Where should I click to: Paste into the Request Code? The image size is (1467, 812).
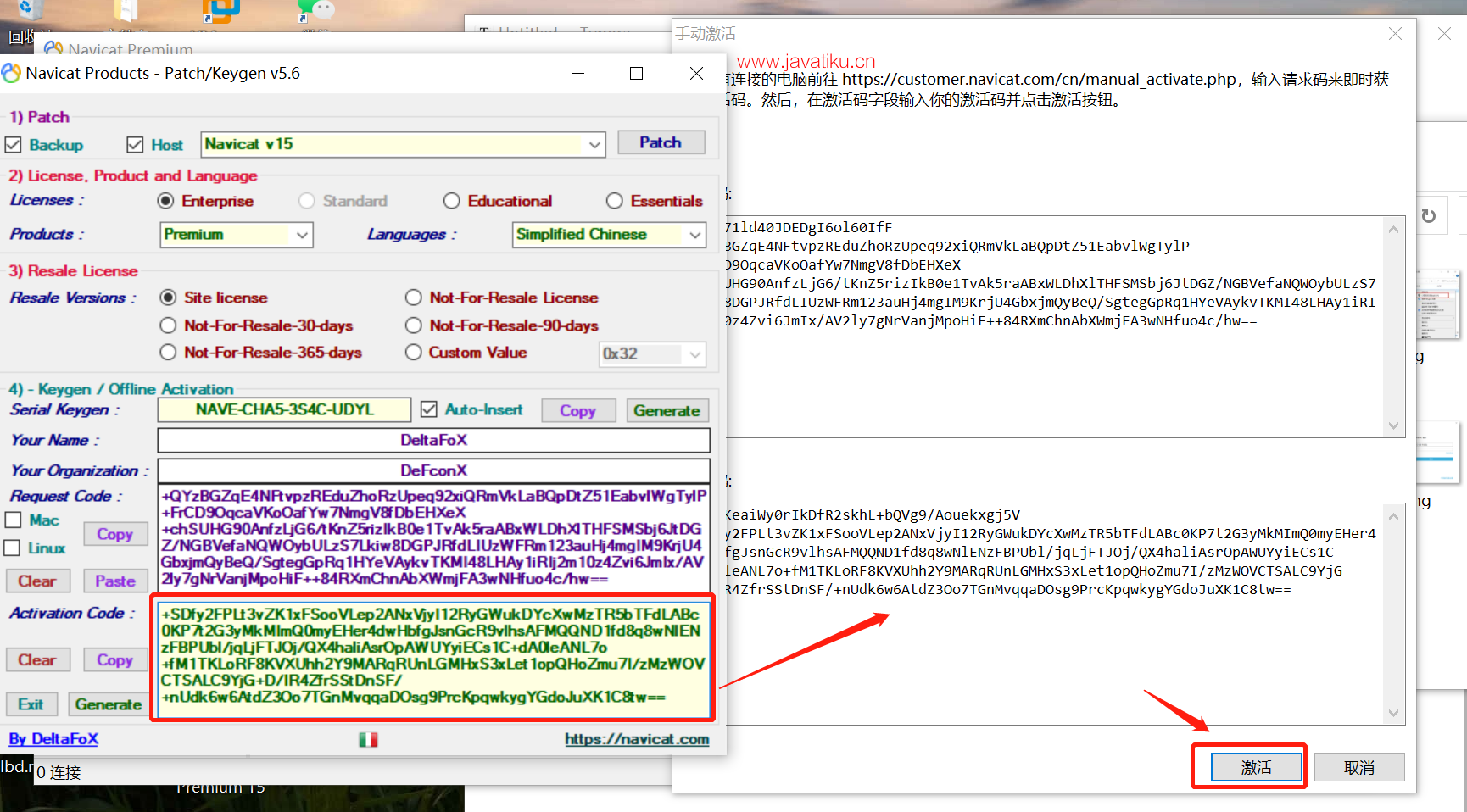[x=114, y=581]
